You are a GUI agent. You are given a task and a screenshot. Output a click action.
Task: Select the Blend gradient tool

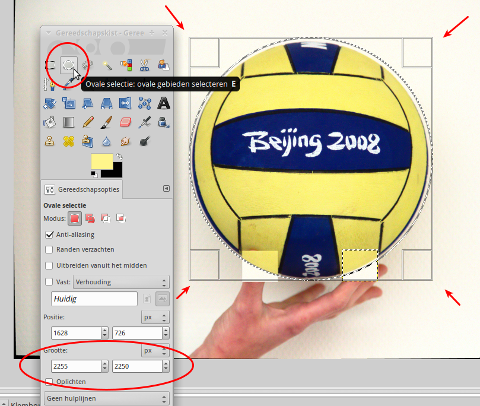69,122
